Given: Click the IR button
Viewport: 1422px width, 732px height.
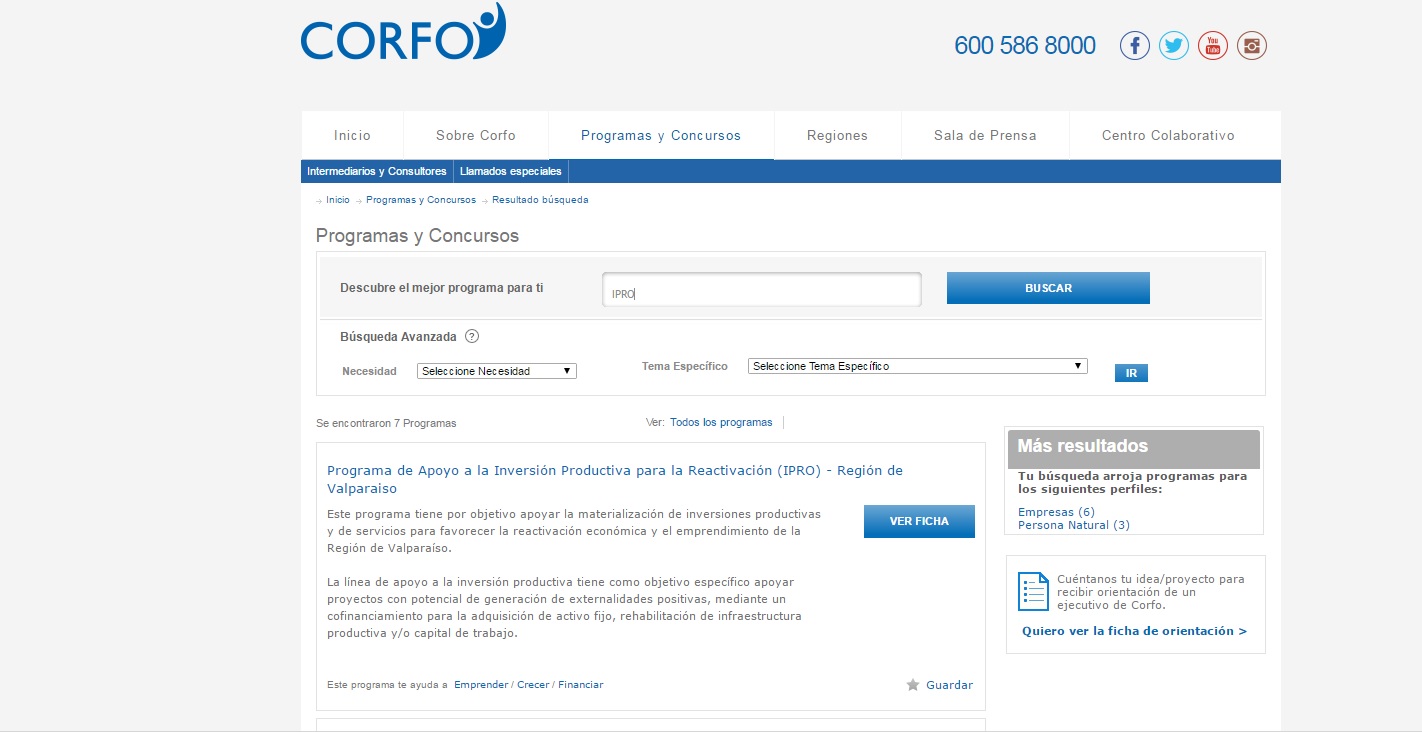Looking at the screenshot, I should pyautogui.click(x=1131, y=373).
